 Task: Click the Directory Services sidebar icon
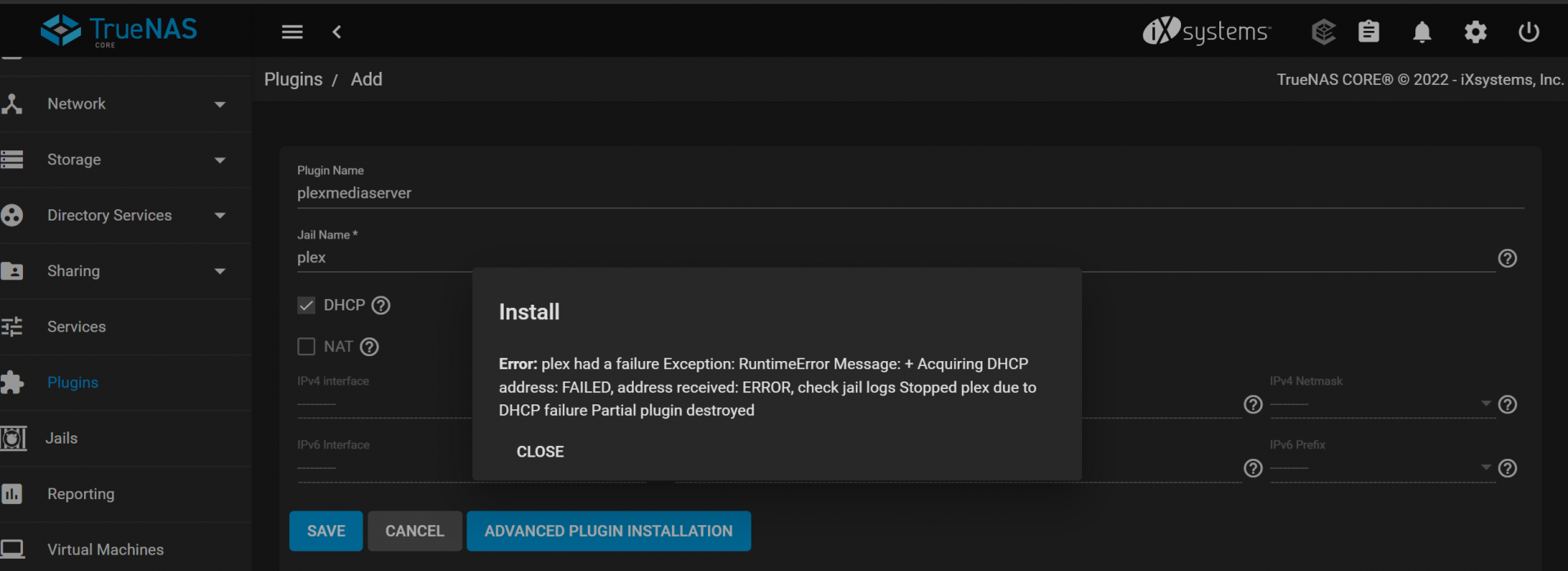pyautogui.click(x=11, y=215)
